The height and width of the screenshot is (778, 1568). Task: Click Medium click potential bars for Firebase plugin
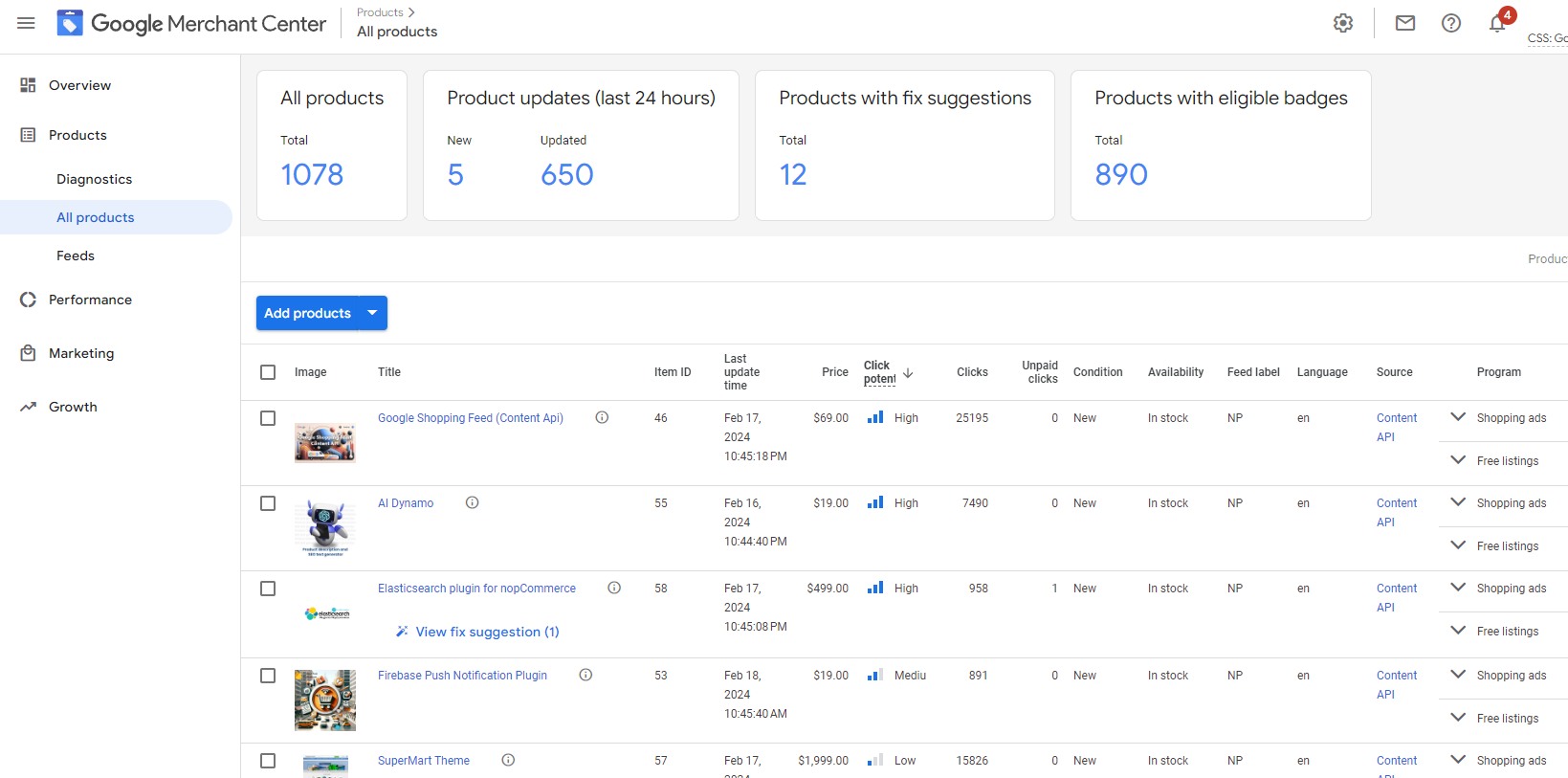click(x=875, y=675)
